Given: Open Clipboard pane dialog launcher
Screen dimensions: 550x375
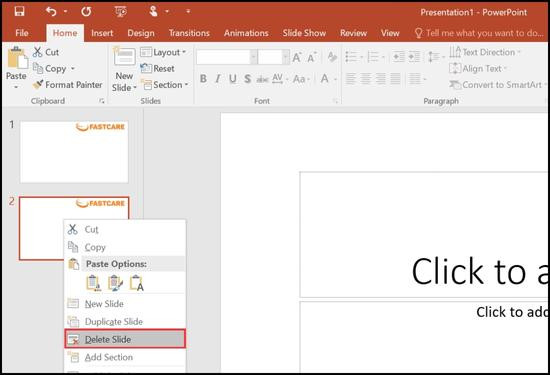Looking at the screenshot, I should click(x=102, y=101).
